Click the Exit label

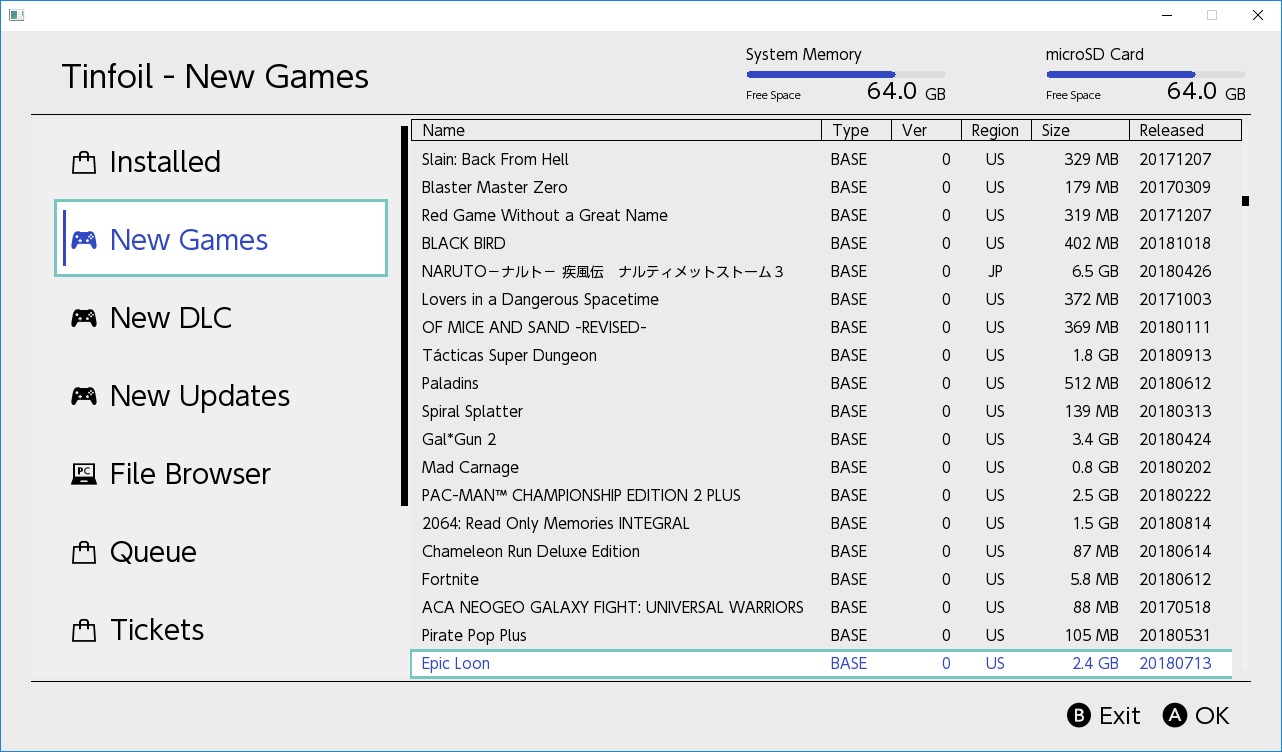coord(1120,716)
